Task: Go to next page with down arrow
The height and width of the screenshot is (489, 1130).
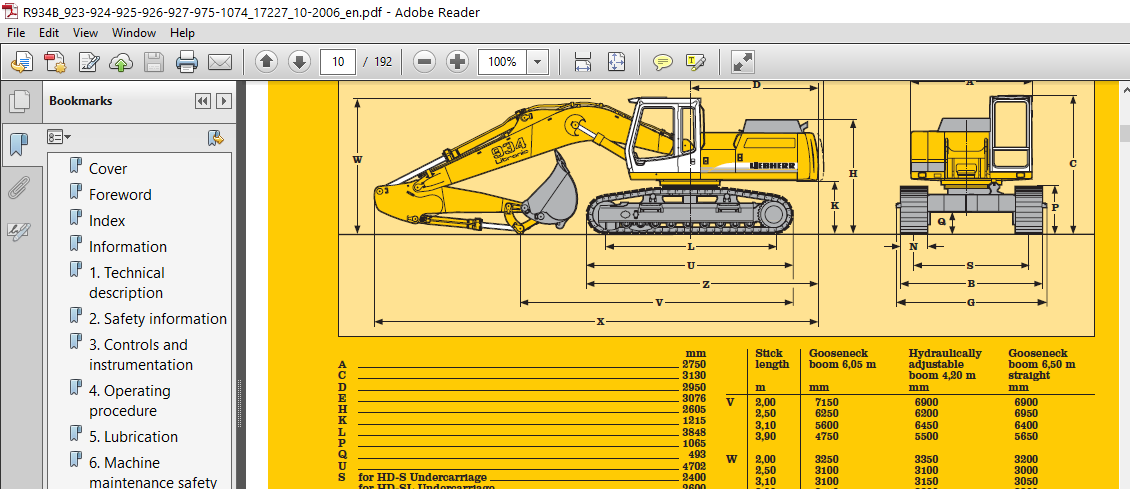Action: 300,62
